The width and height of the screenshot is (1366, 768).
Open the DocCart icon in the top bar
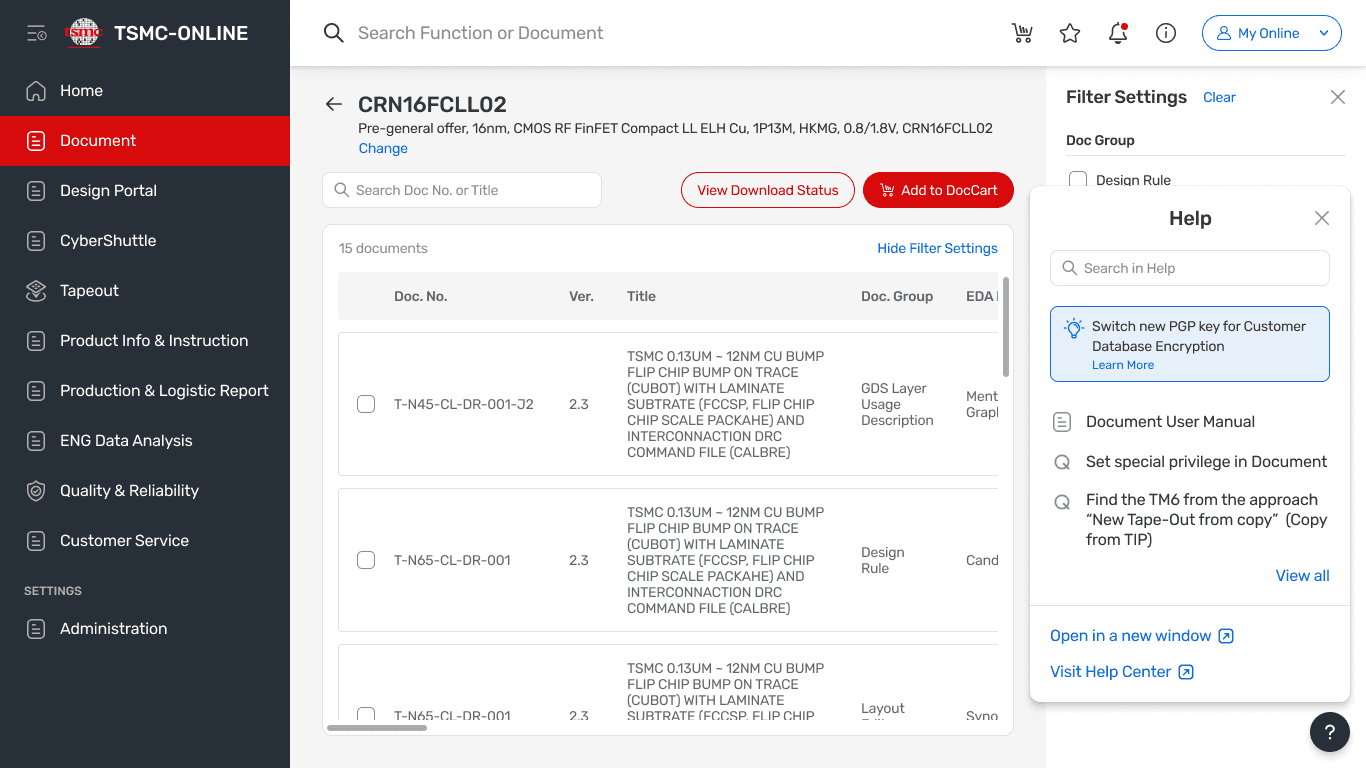(x=1022, y=33)
